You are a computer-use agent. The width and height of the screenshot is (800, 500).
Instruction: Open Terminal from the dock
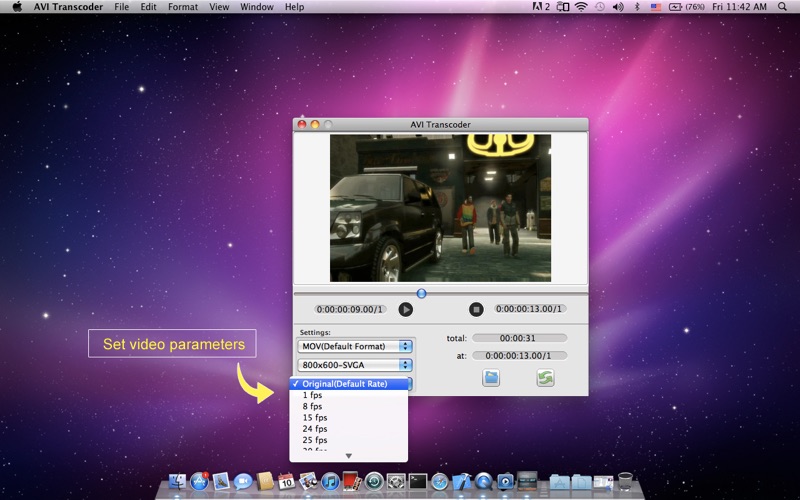[x=417, y=481]
